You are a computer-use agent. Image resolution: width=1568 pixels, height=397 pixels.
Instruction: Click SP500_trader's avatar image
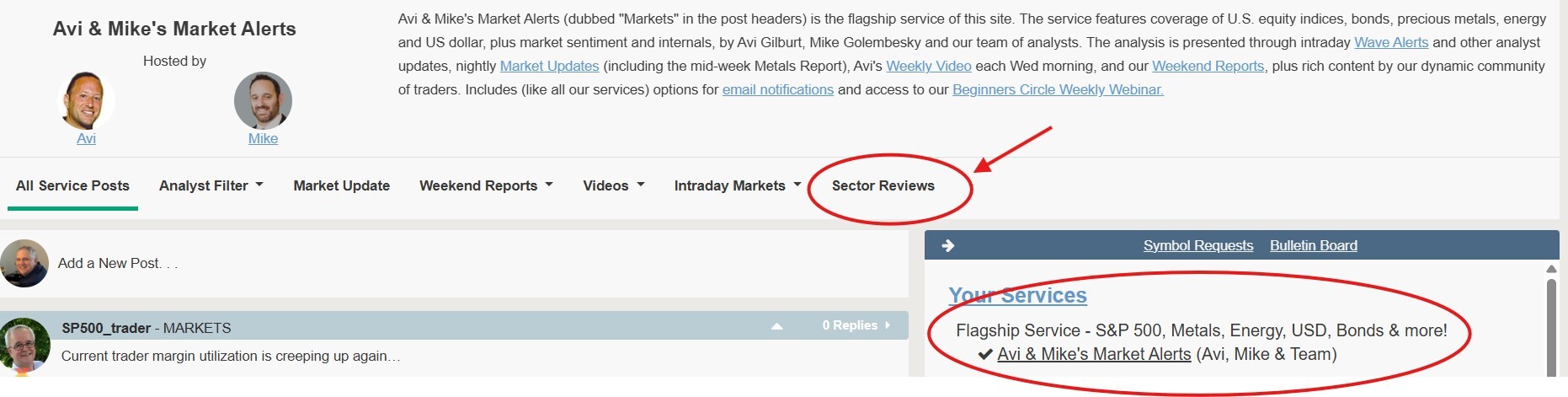(24, 345)
